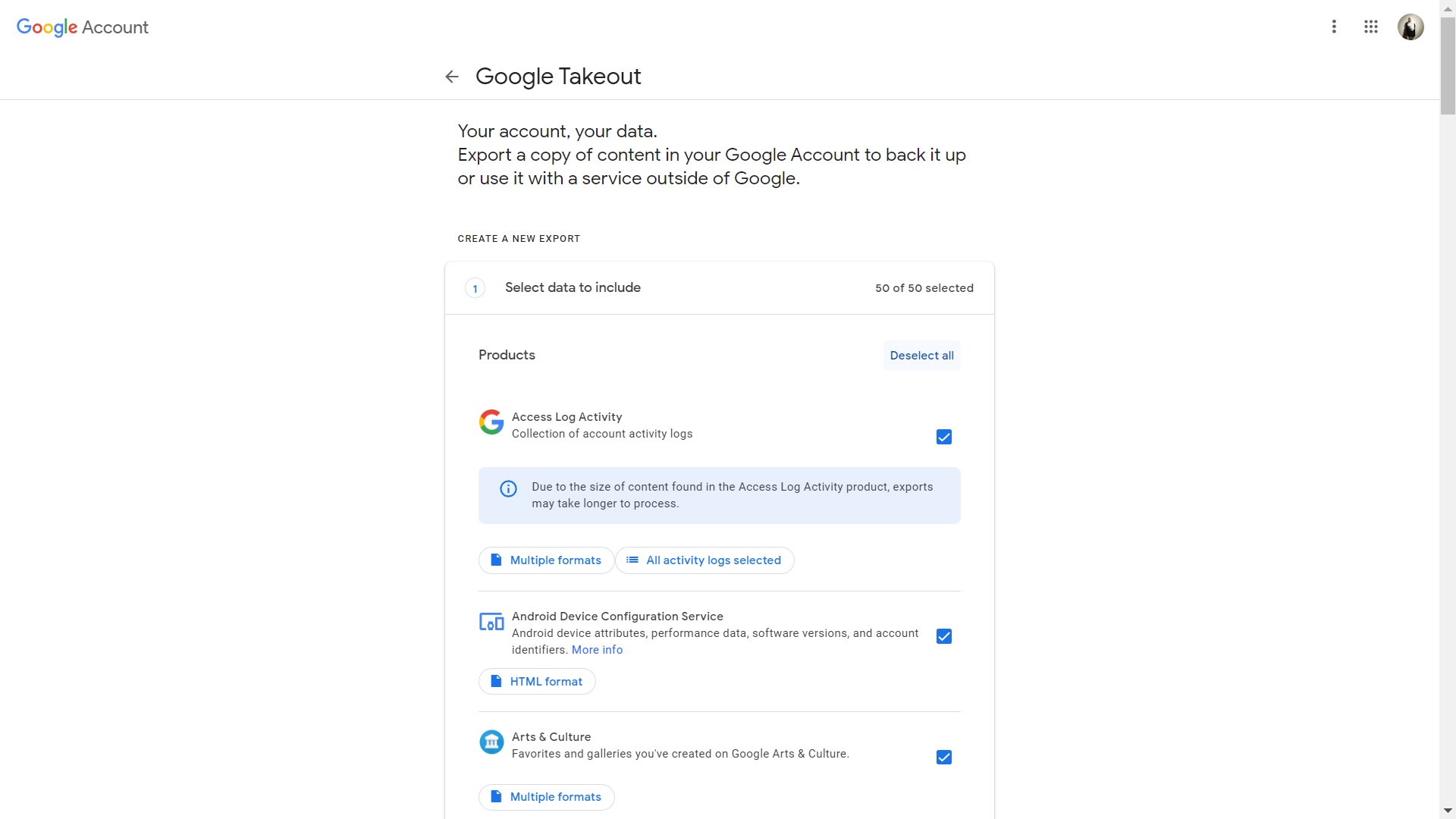The image size is (1456, 819).
Task: Click Android Device Configuration Service title text
Action: [x=617, y=617]
